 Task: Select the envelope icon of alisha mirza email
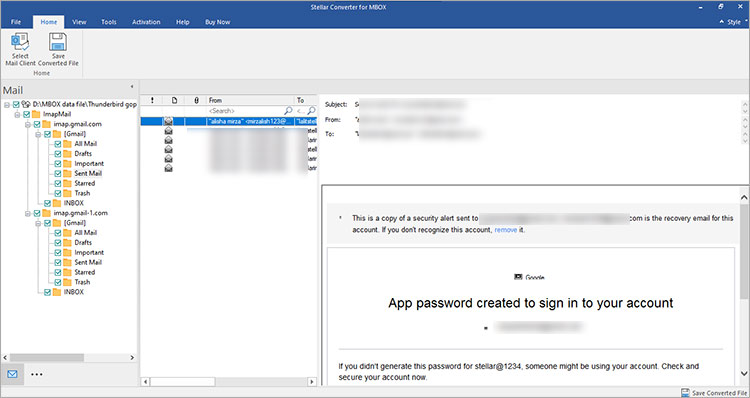tap(168, 122)
